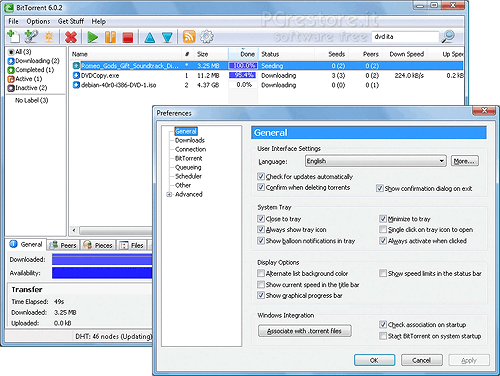The width and height of the screenshot is (500, 376).
Task: Enable Alternate list background color
Action: (261, 273)
